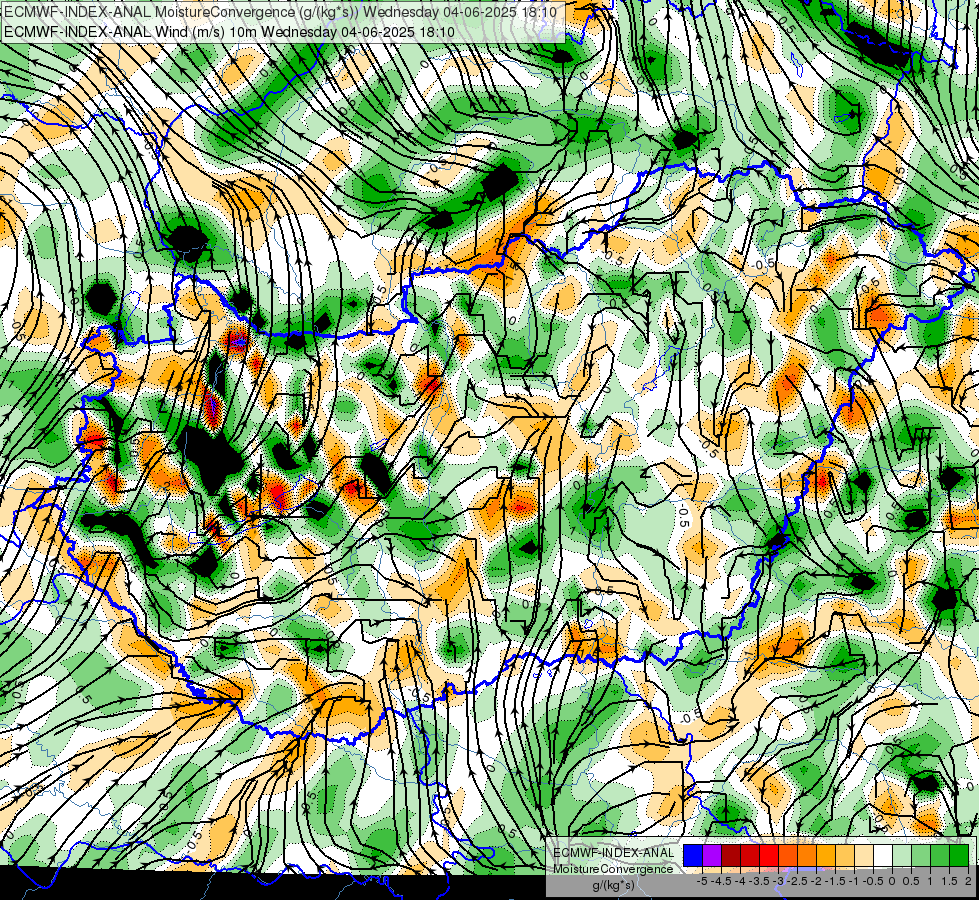Select the white legend swatch between -0.5 and 0

tap(883, 856)
